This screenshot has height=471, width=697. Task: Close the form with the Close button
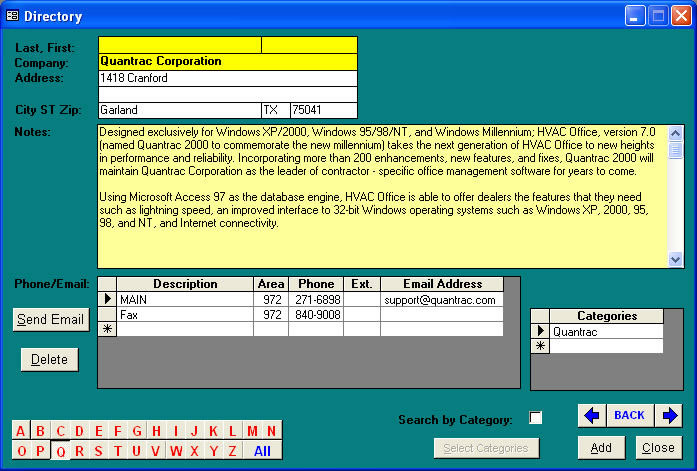(658, 447)
